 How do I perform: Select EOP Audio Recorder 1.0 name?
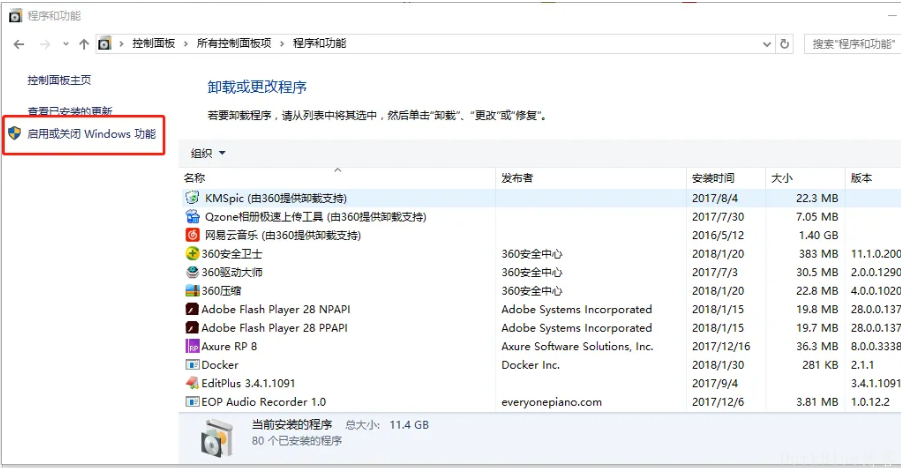[x=264, y=402]
